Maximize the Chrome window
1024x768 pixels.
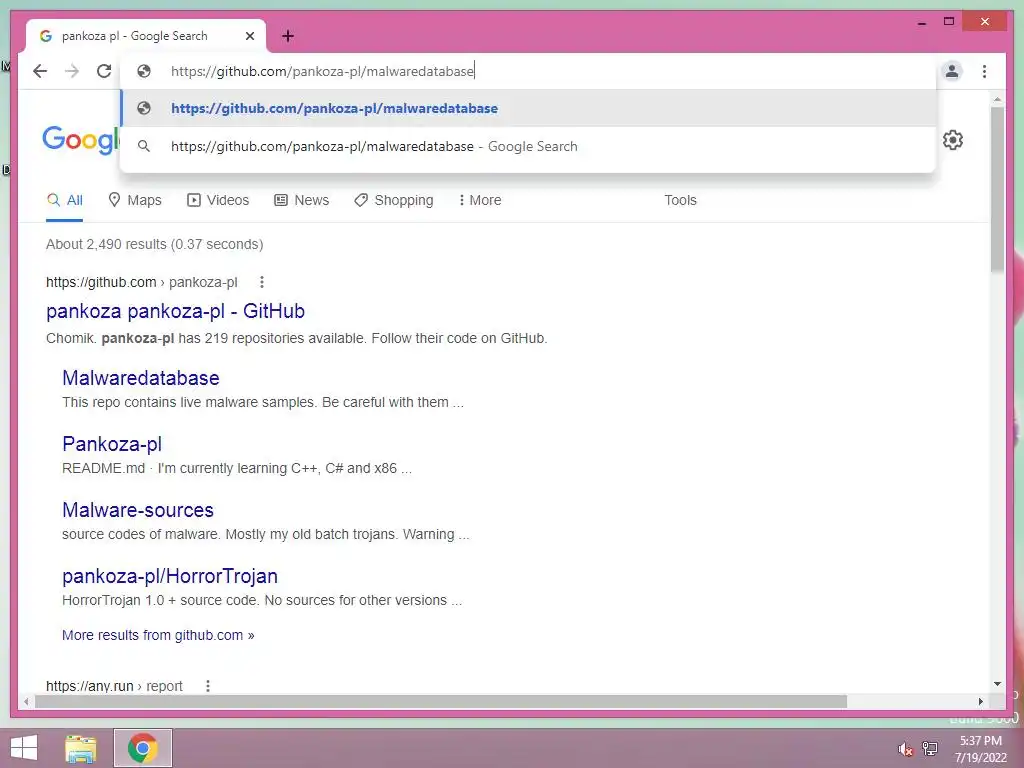click(x=949, y=22)
